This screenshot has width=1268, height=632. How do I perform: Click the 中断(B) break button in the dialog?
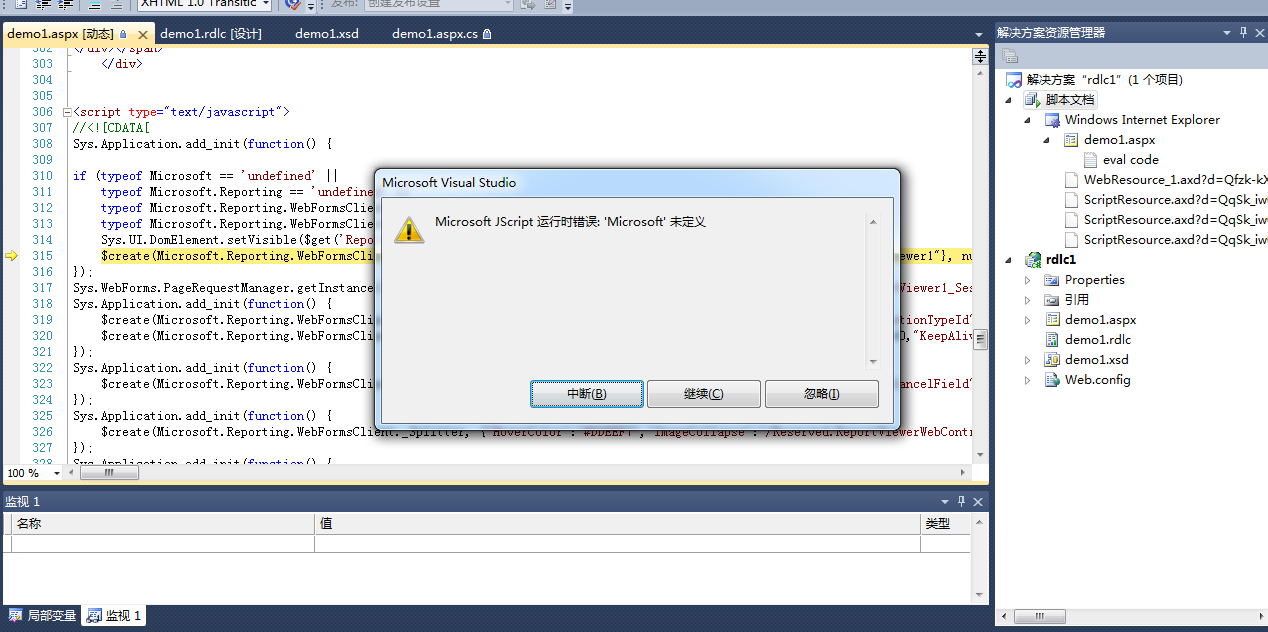(586, 394)
